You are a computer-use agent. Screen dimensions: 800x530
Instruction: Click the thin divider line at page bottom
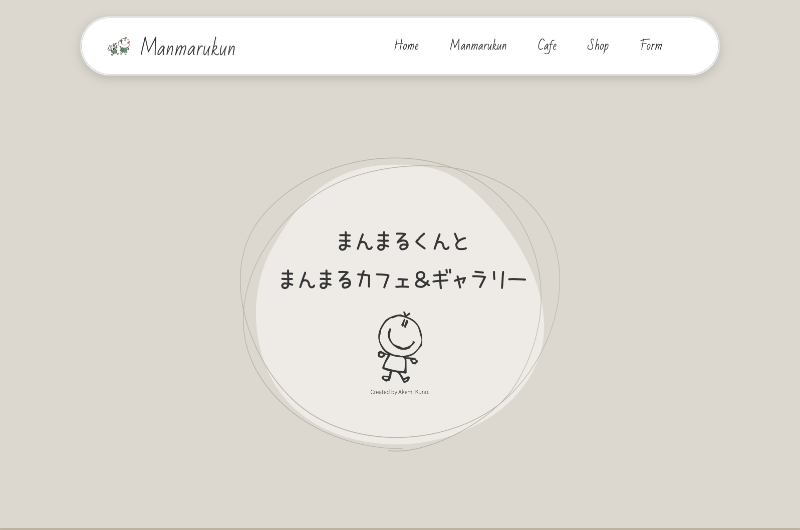click(400, 527)
